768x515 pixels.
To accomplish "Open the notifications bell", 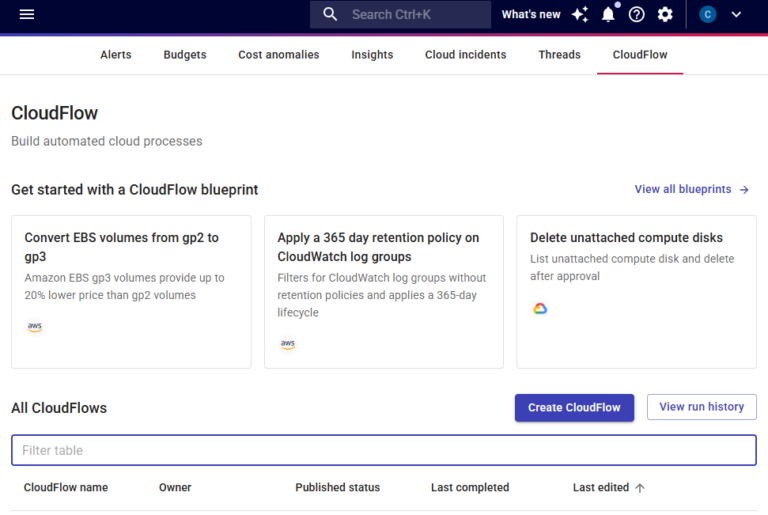I will 608,14.
